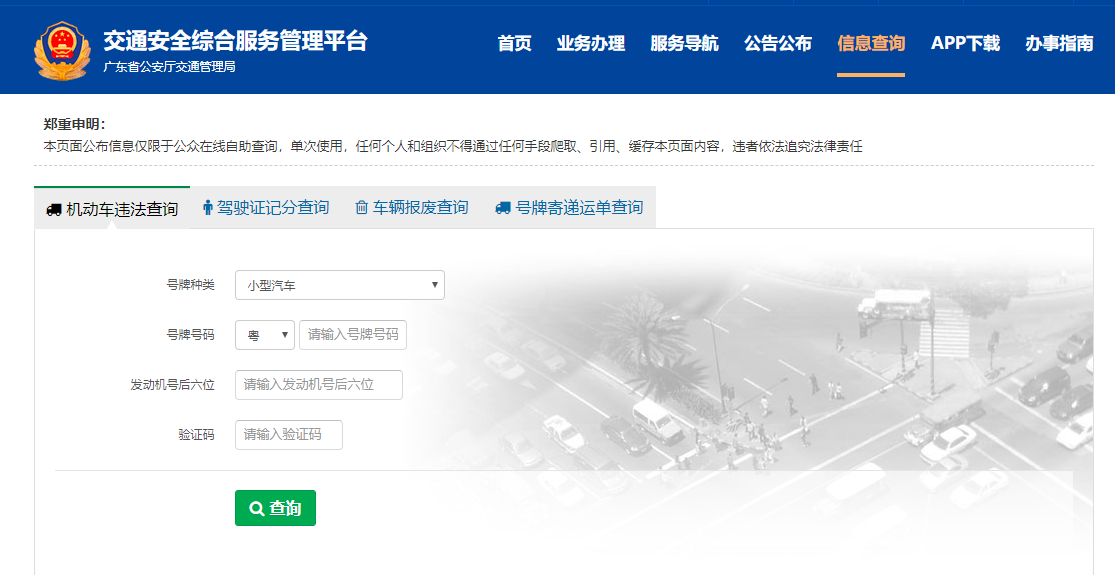Click the 广东省公安厅交通管理局 subtitle text
The width and height of the screenshot is (1115, 575).
(x=169, y=67)
